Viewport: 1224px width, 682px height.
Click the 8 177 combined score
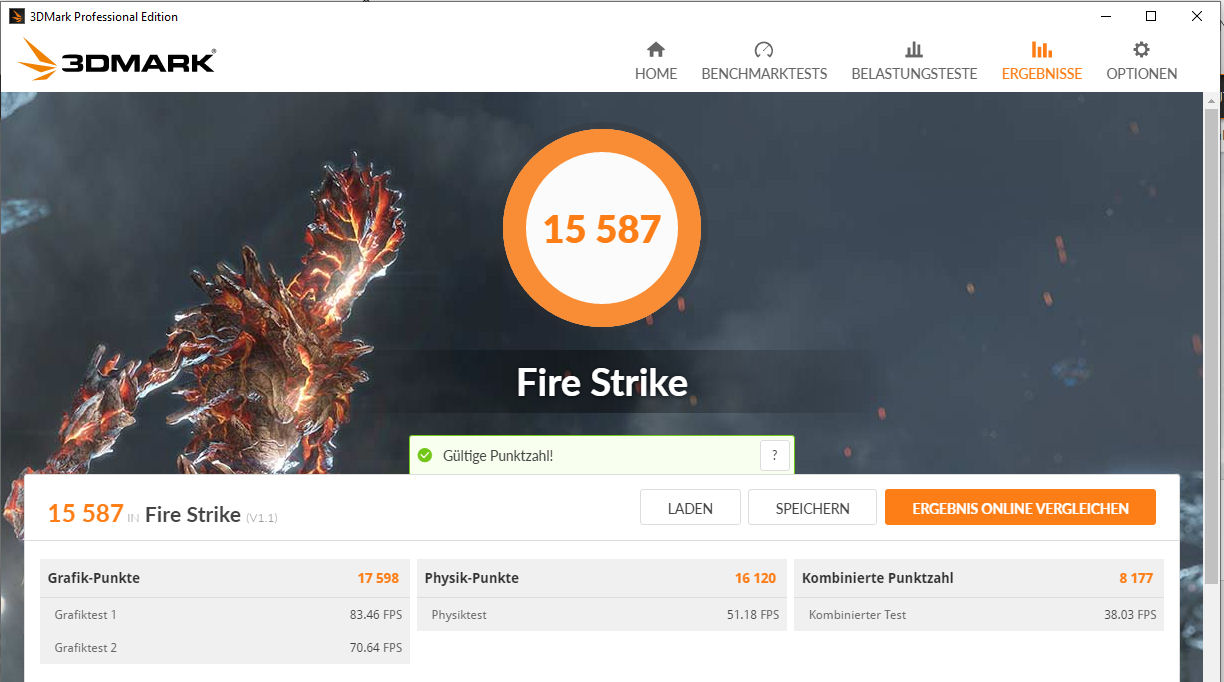click(x=1138, y=578)
